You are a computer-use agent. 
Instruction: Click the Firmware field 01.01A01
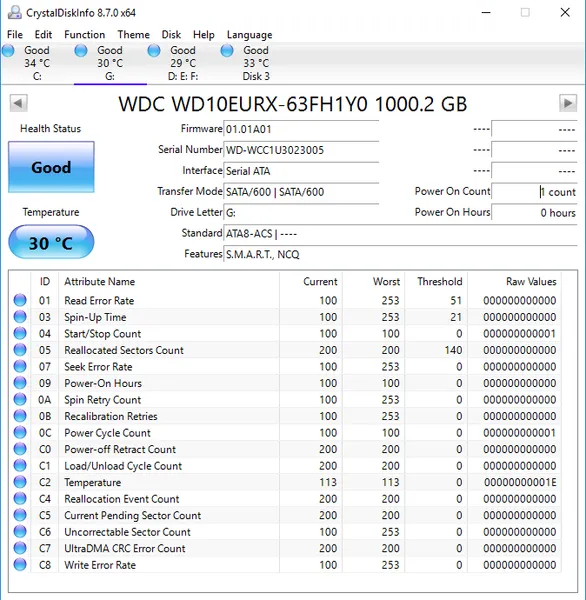point(301,129)
